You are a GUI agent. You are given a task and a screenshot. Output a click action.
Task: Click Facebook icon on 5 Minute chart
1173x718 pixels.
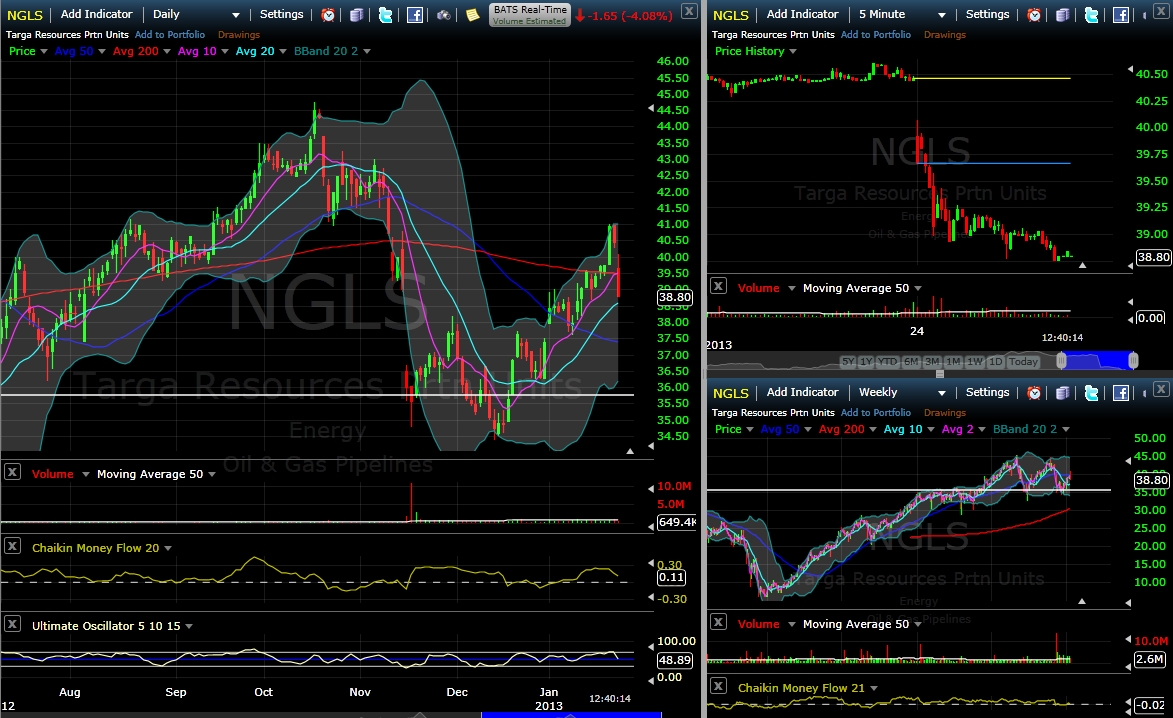(1121, 14)
